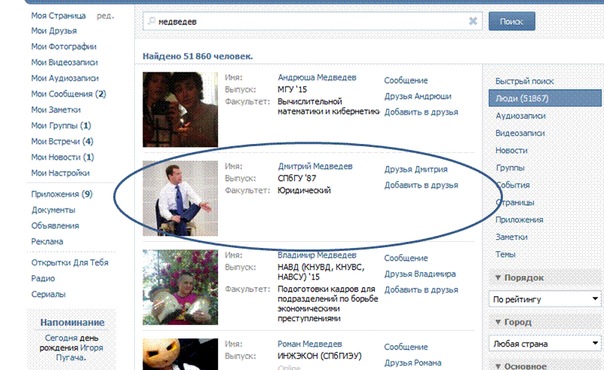Image resolution: width=604 pixels, height=370 pixels.
Task: Open the Любая страна dropdown
Action: [546, 343]
